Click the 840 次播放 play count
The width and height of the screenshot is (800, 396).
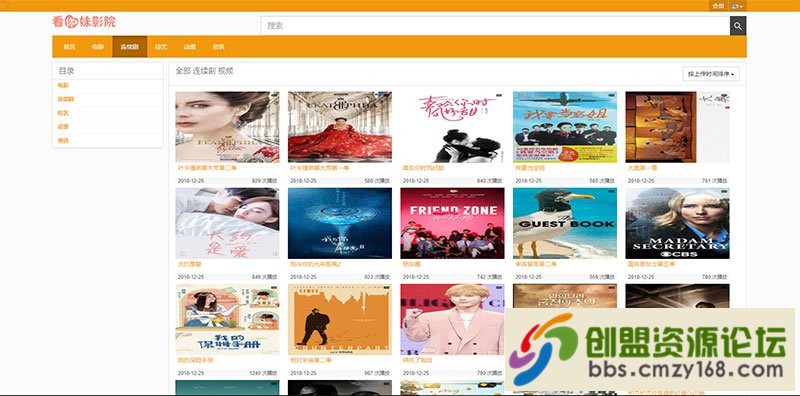point(489,181)
